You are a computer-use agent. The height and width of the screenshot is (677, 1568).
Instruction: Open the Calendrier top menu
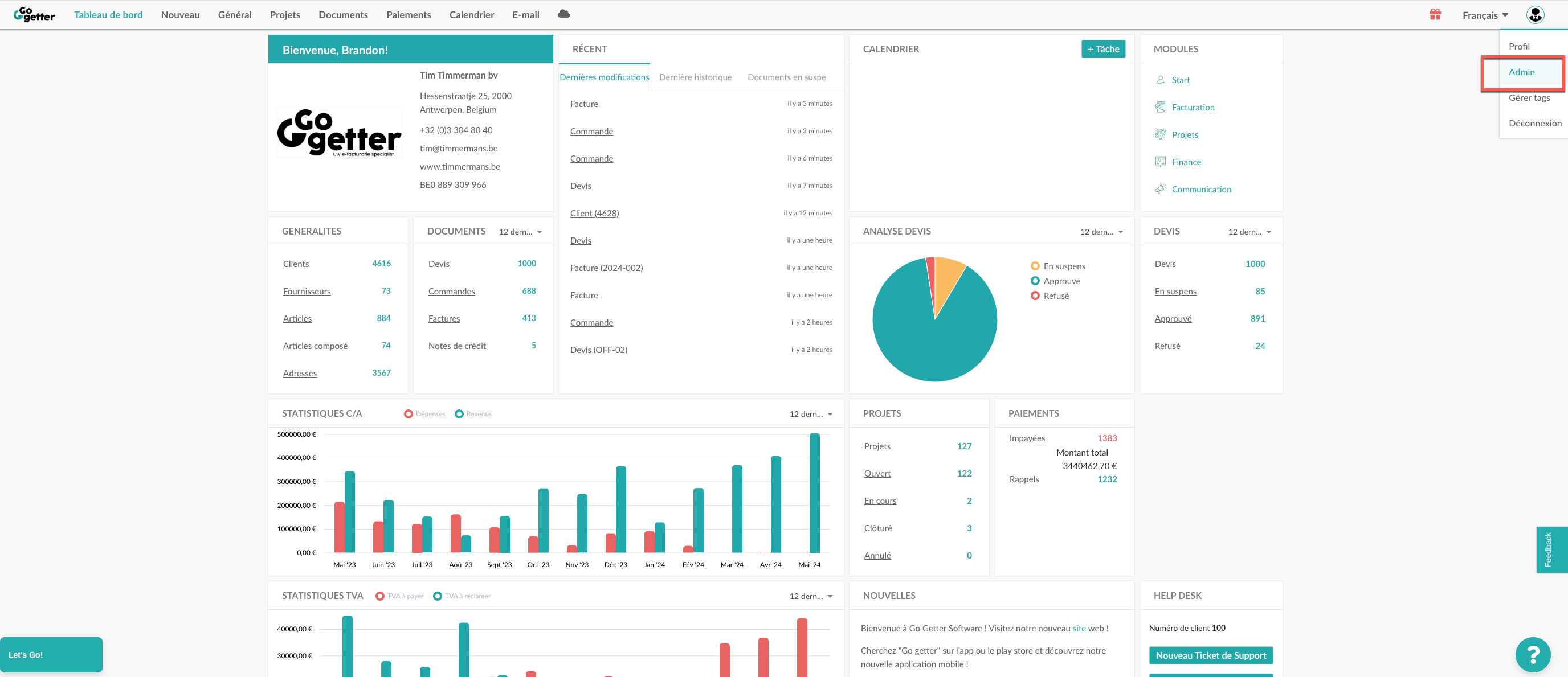[472, 15]
